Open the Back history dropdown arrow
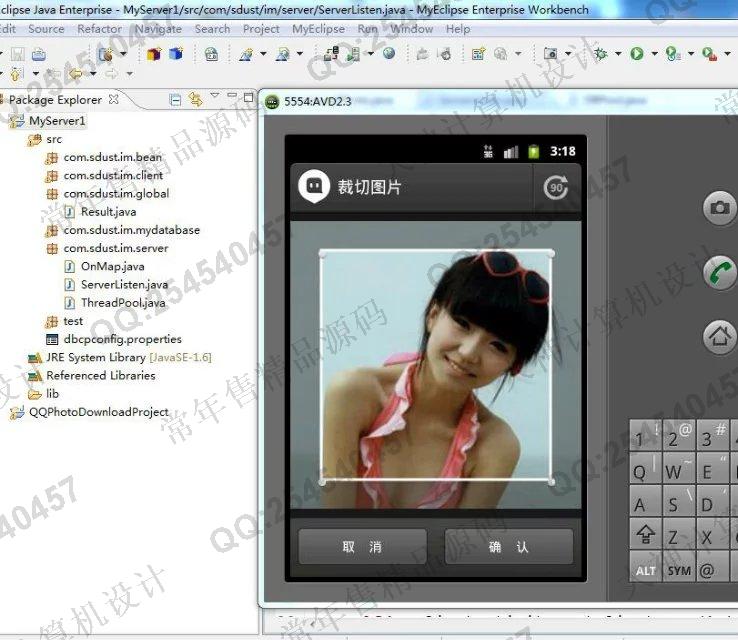Image resolution: width=738 pixels, height=640 pixels. point(93,74)
